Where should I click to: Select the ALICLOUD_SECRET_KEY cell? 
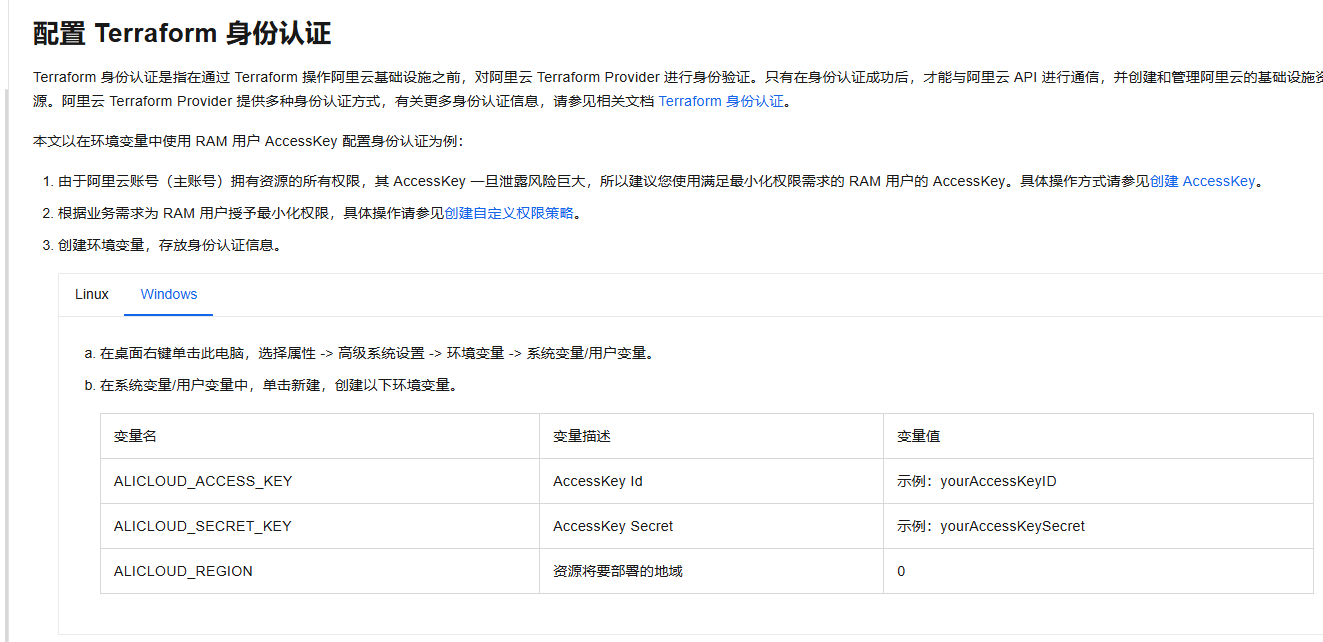320,526
